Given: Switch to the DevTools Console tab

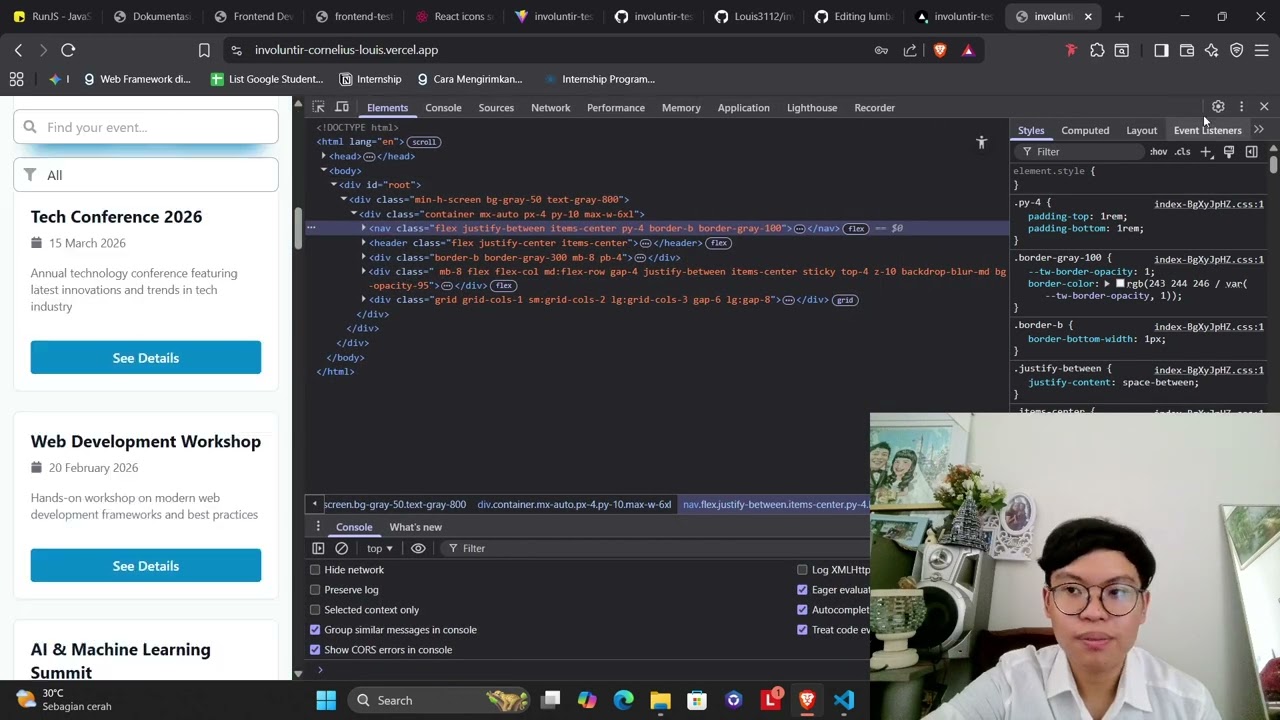Looking at the screenshot, I should pyautogui.click(x=443, y=108).
